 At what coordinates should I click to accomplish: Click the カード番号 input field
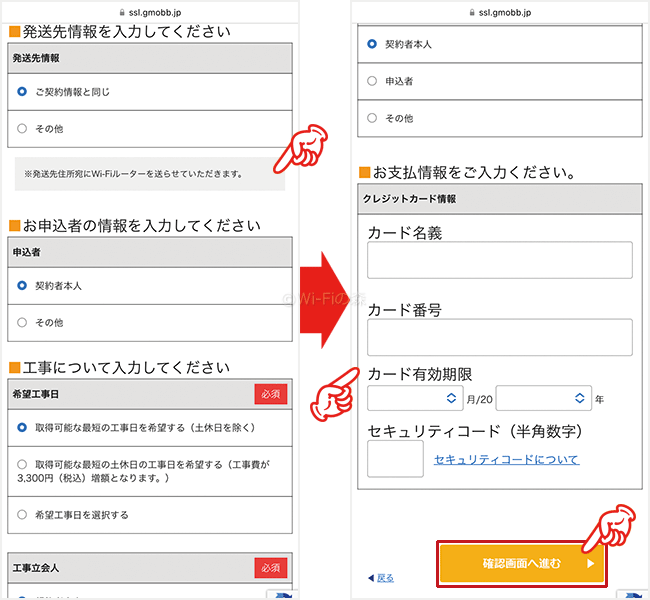point(500,337)
